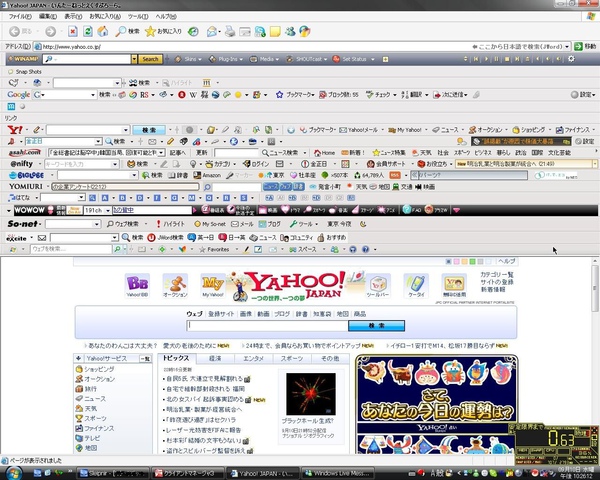The height and width of the screenshot is (480, 600).
Task: Open the Home page icon
Action: tap(103, 31)
